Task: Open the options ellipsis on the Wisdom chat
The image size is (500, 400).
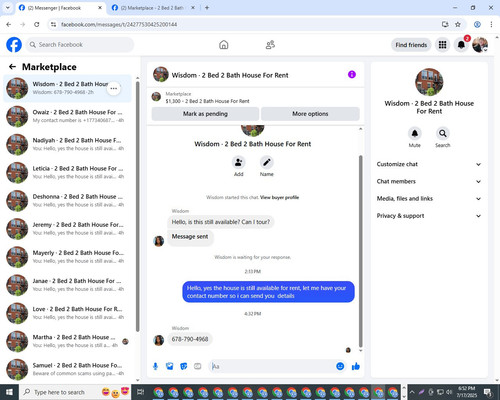Action: point(114,88)
